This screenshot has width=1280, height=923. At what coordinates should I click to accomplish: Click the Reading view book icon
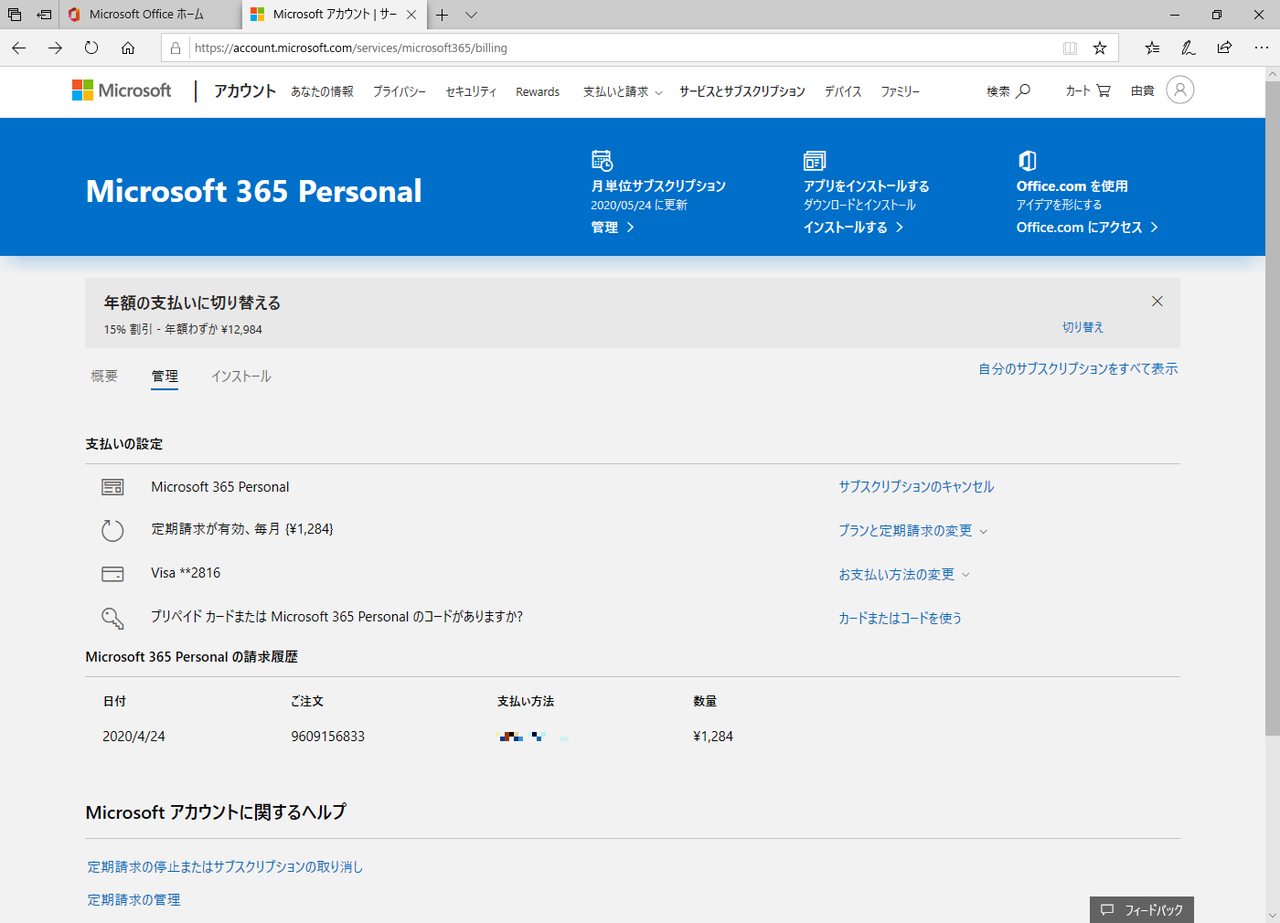pyautogui.click(x=1070, y=47)
